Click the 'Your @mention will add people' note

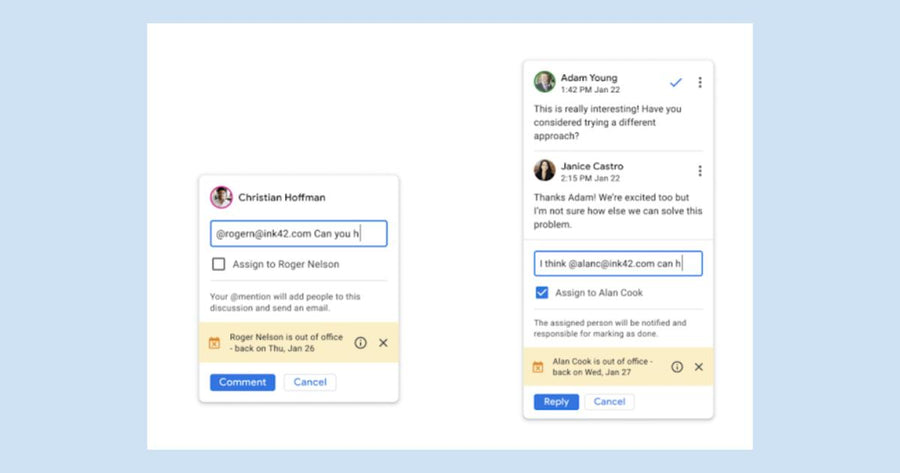[x=285, y=303]
